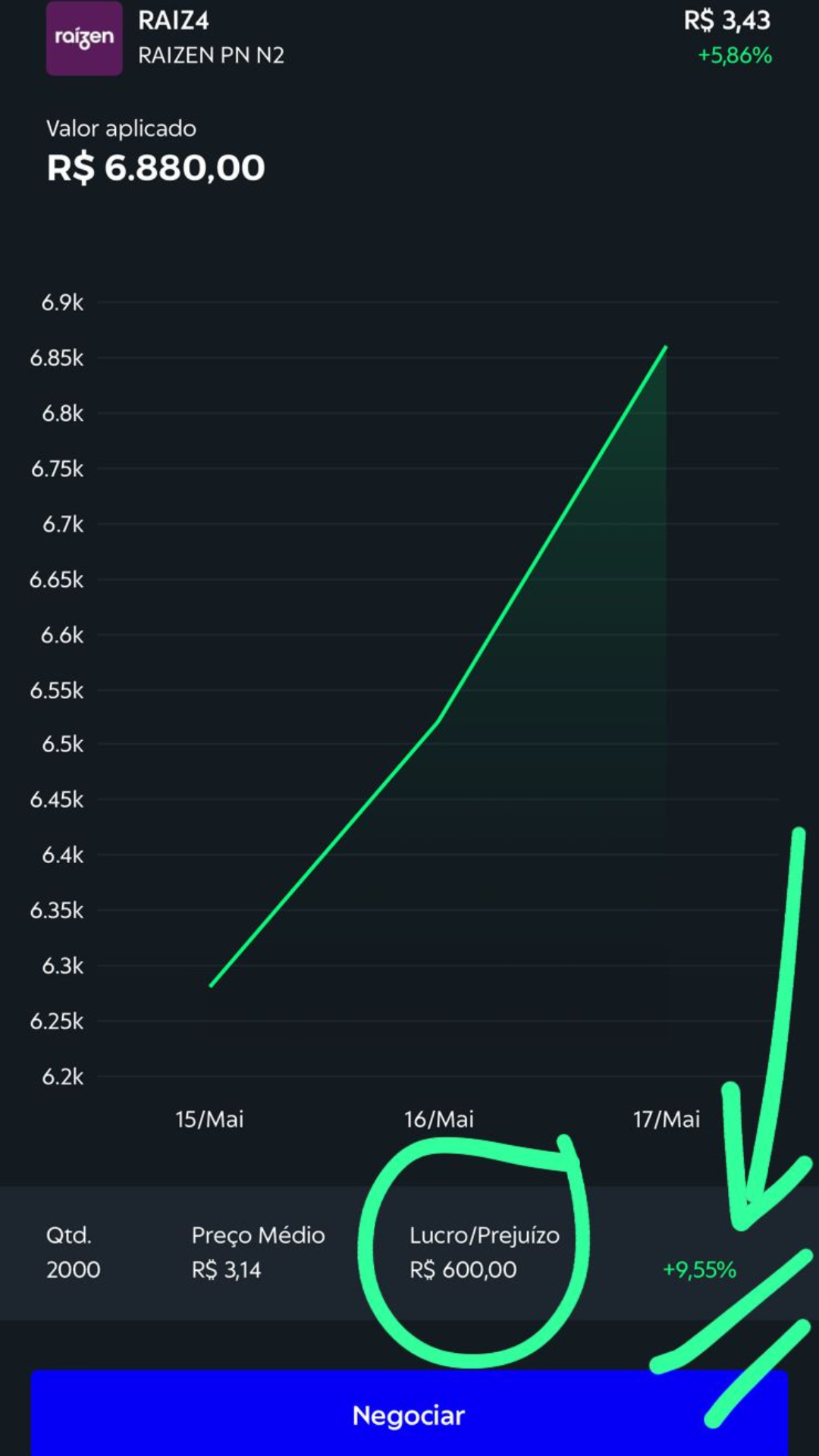Tap the +5,86% daily change
This screenshot has width=819, height=1456.
pyautogui.click(x=735, y=55)
